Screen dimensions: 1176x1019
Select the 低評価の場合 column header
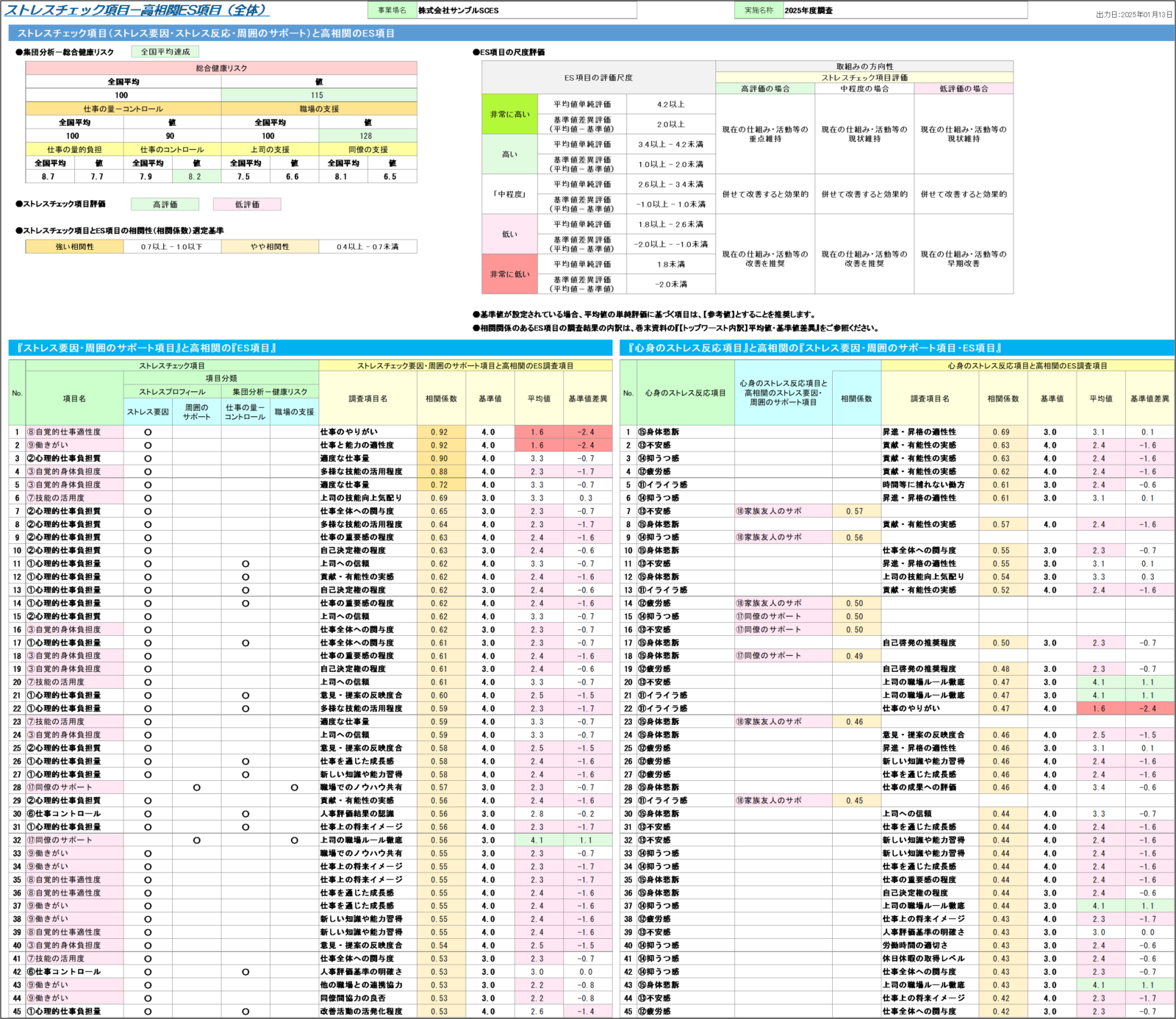[964, 89]
